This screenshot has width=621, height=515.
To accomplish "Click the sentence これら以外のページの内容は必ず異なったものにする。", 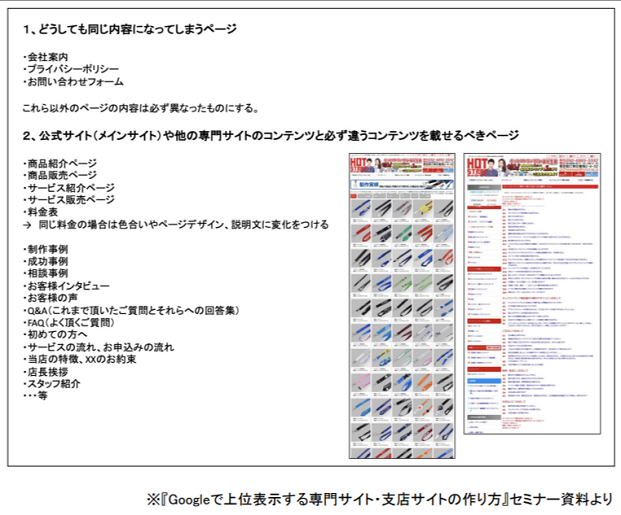I will click(x=141, y=108).
